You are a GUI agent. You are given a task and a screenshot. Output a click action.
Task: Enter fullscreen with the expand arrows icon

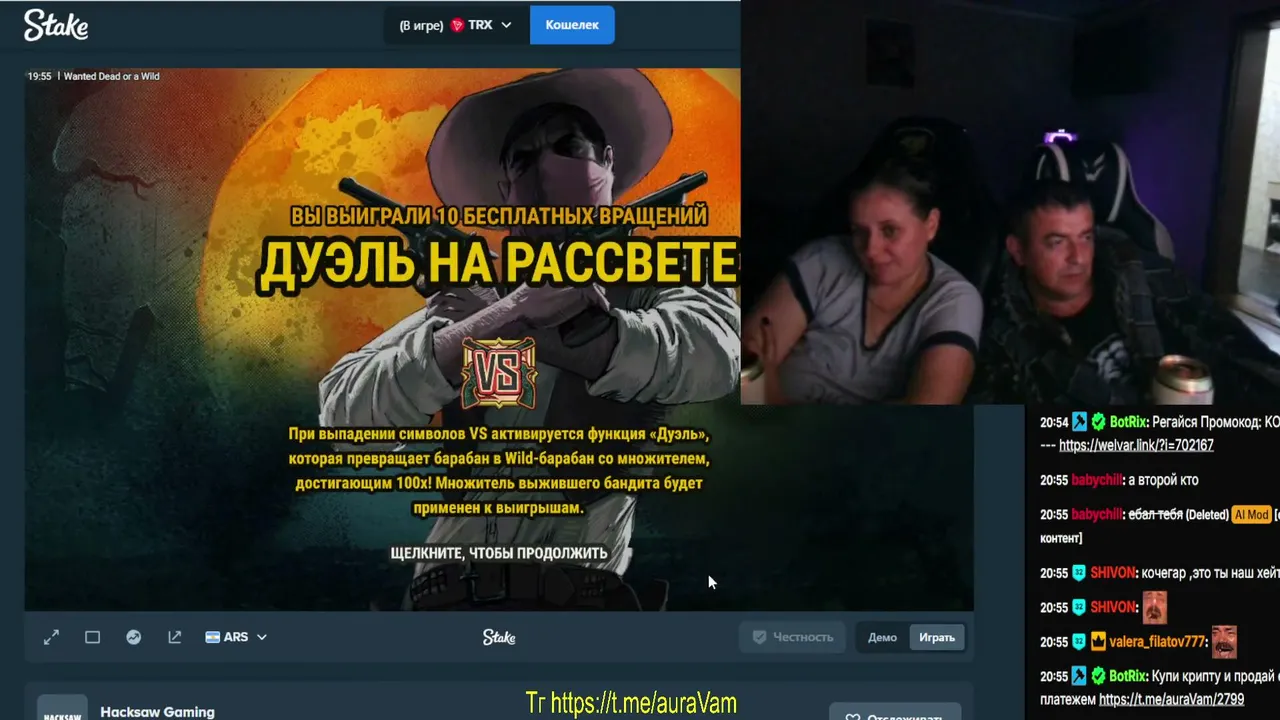52,637
